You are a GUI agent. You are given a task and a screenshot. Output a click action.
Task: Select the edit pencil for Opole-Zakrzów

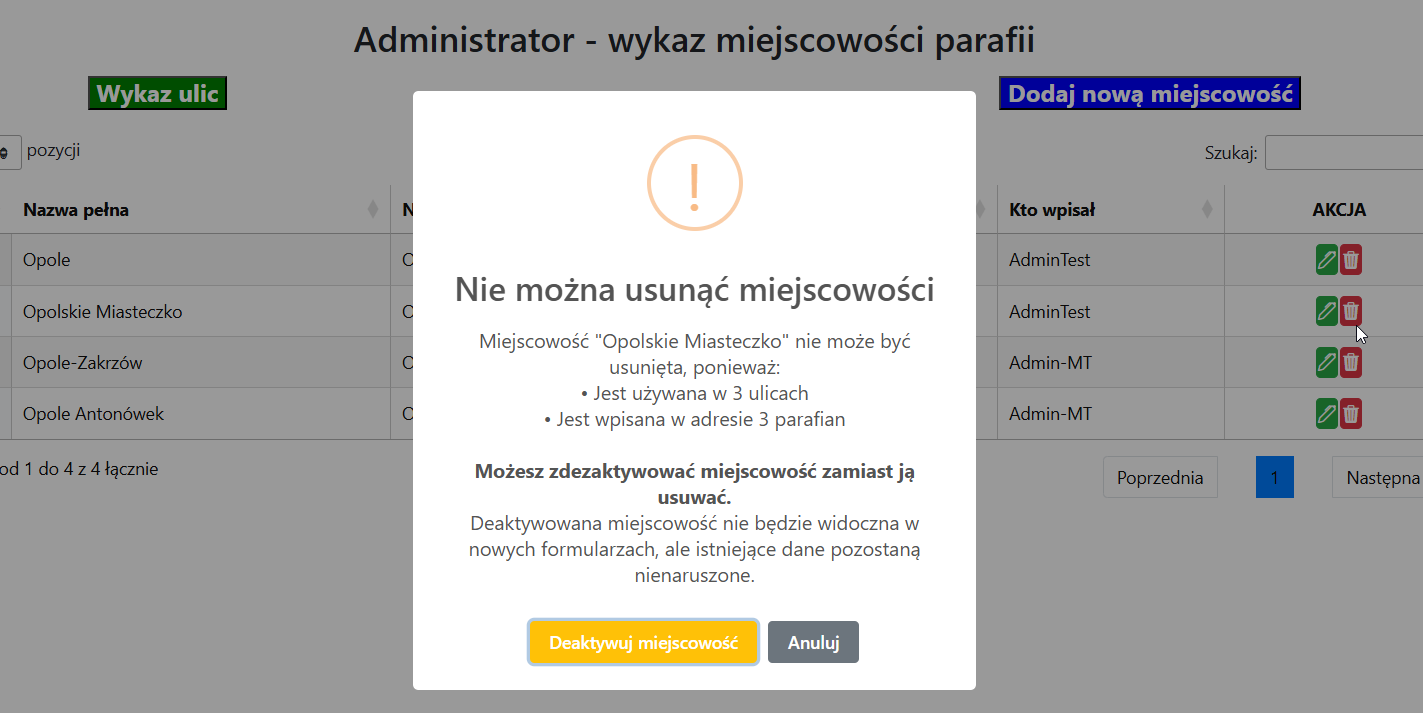[1325, 362]
